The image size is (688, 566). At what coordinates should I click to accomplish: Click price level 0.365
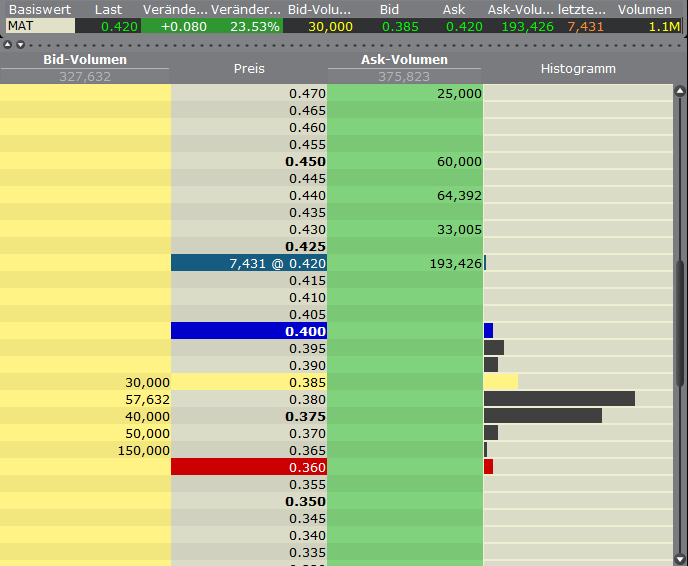(307, 451)
